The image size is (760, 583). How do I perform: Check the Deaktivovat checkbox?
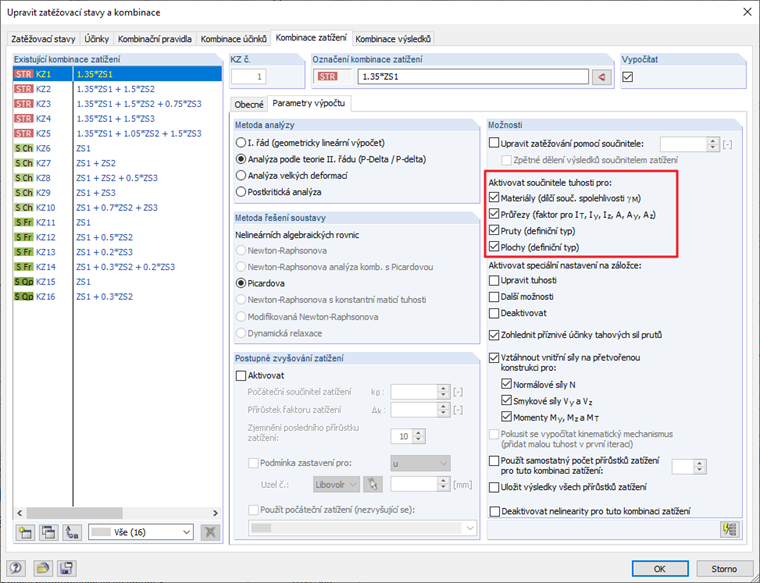494,313
